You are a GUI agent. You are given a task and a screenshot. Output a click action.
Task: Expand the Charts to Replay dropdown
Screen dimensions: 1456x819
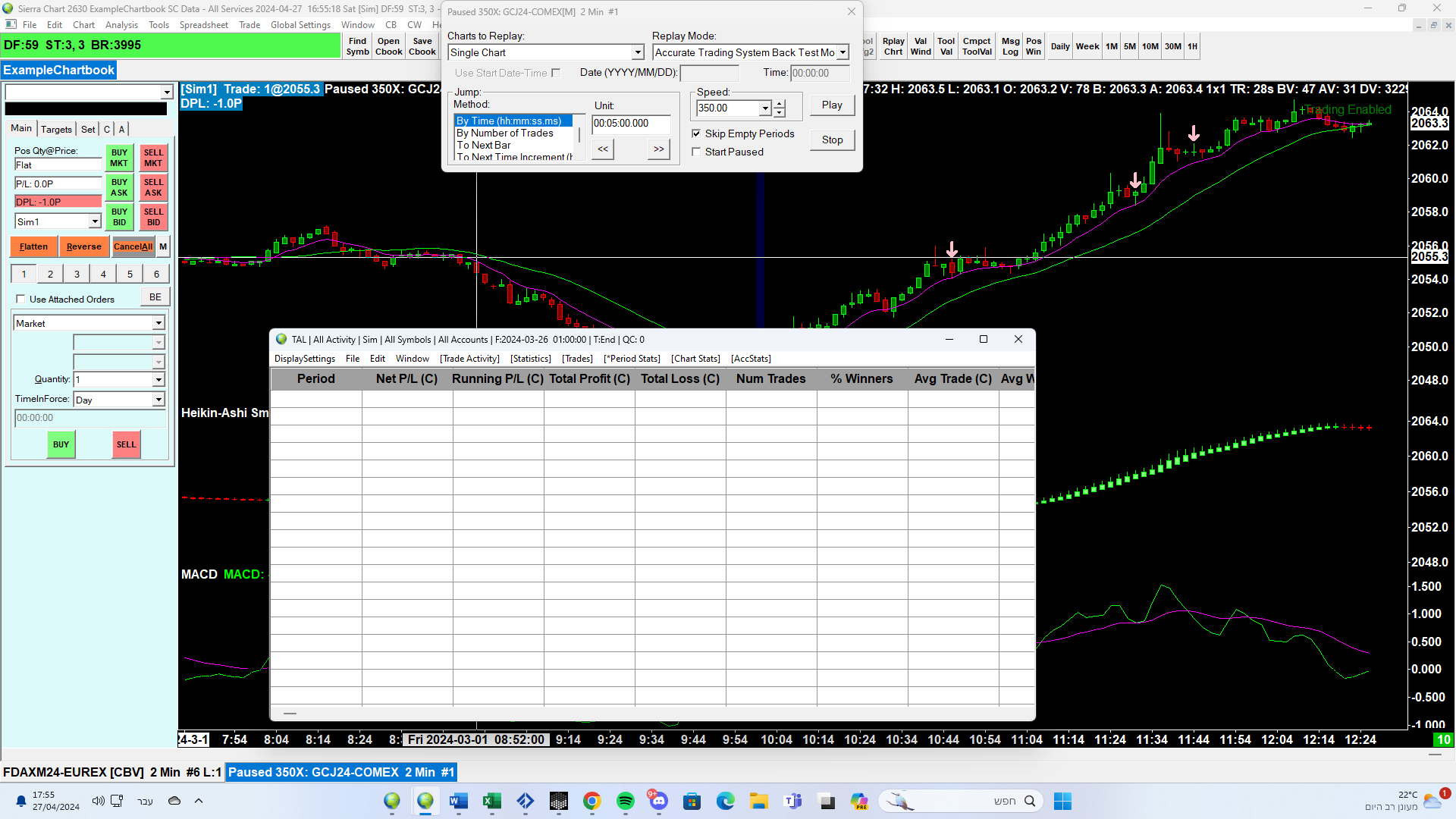click(638, 52)
